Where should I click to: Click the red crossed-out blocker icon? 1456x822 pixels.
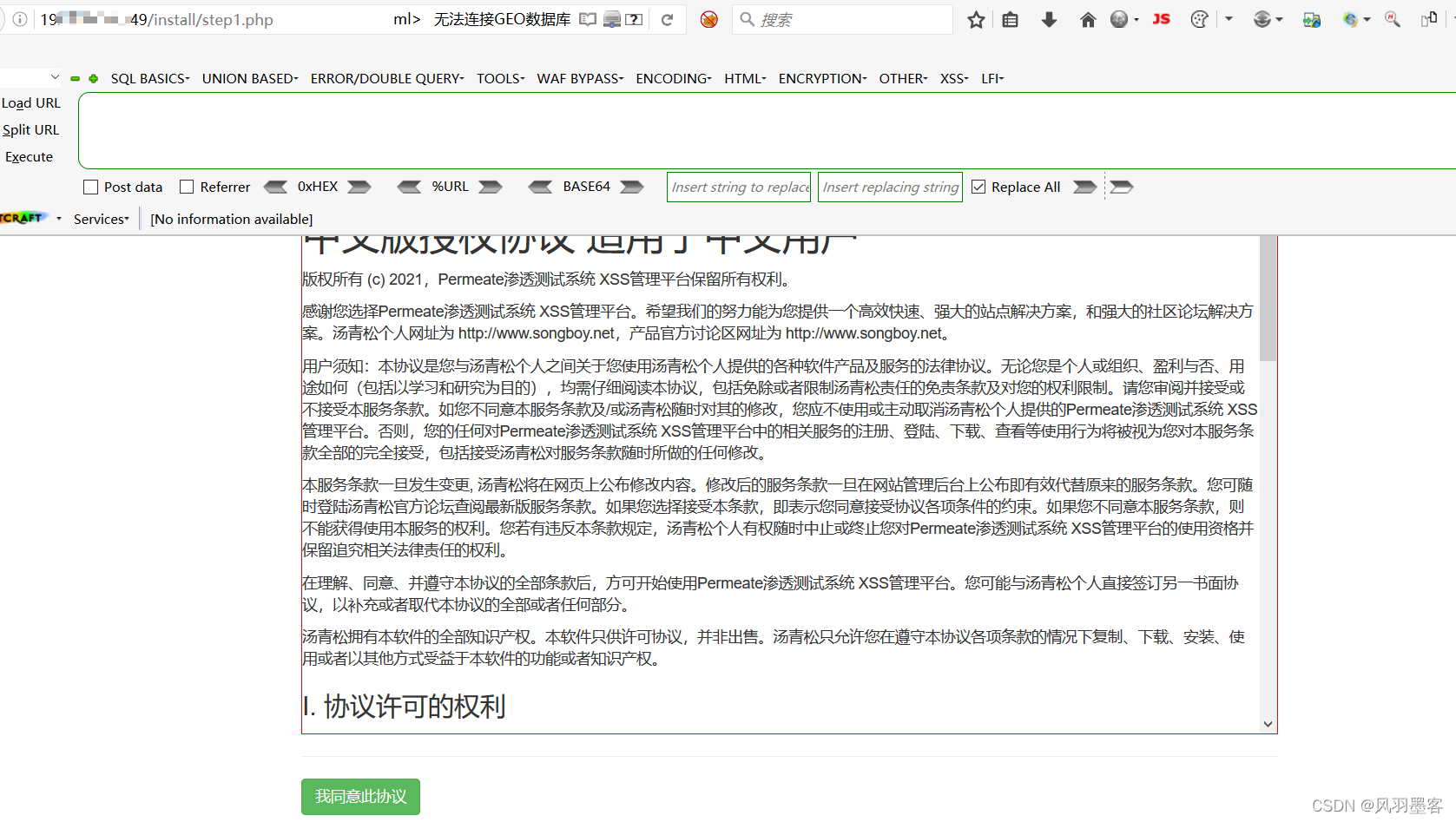point(709,19)
